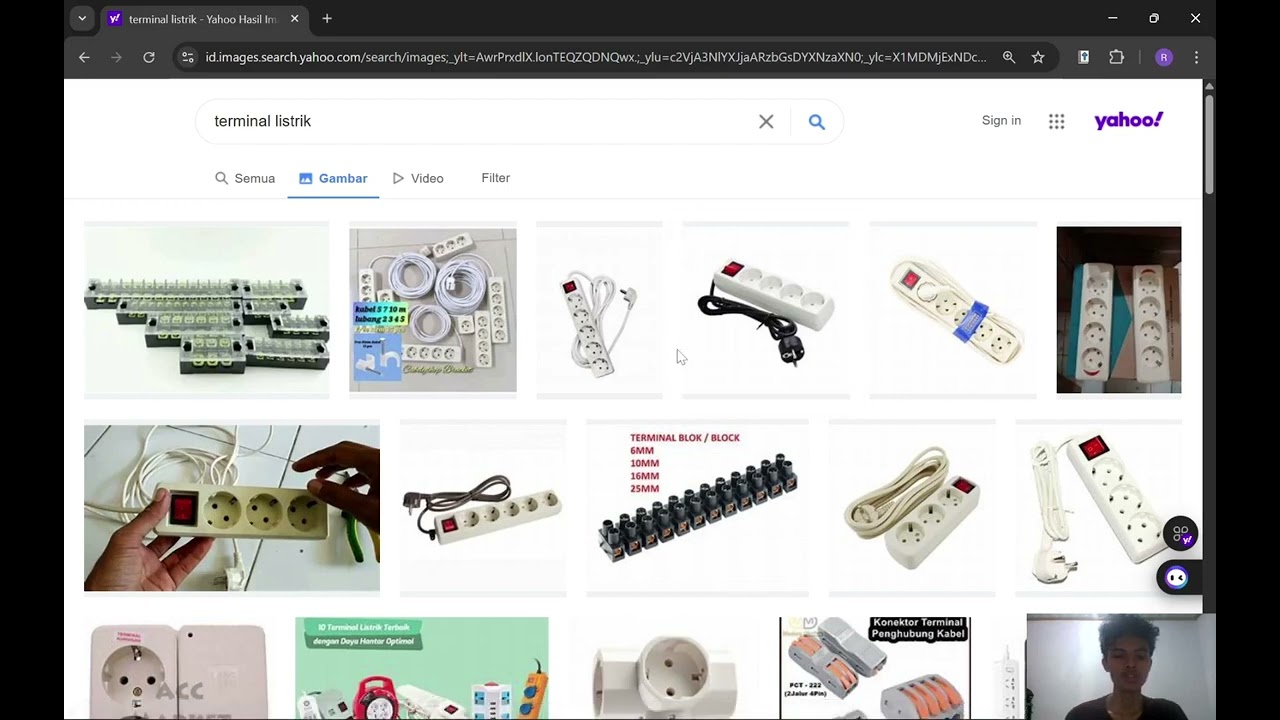Switch to the Video tab
1280x720 pixels.
point(418,178)
